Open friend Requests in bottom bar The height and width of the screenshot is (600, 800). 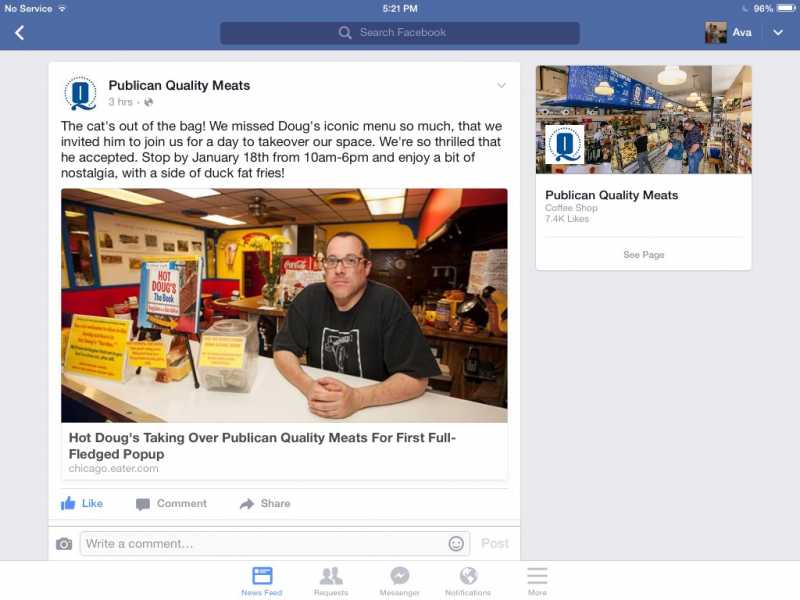click(331, 581)
